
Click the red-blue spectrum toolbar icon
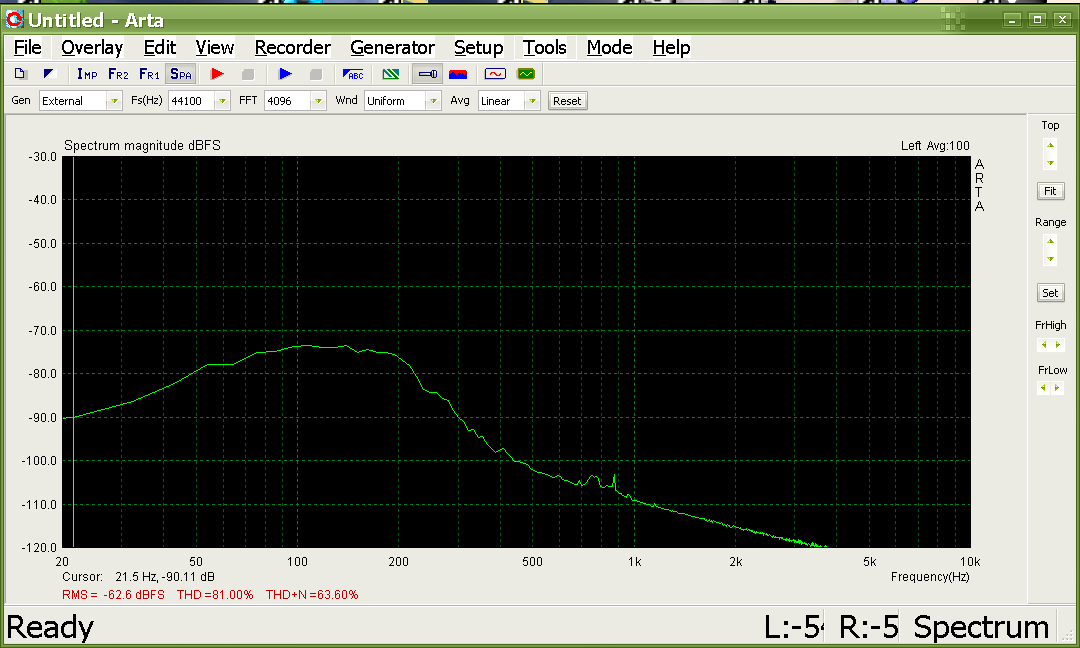(458, 74)
